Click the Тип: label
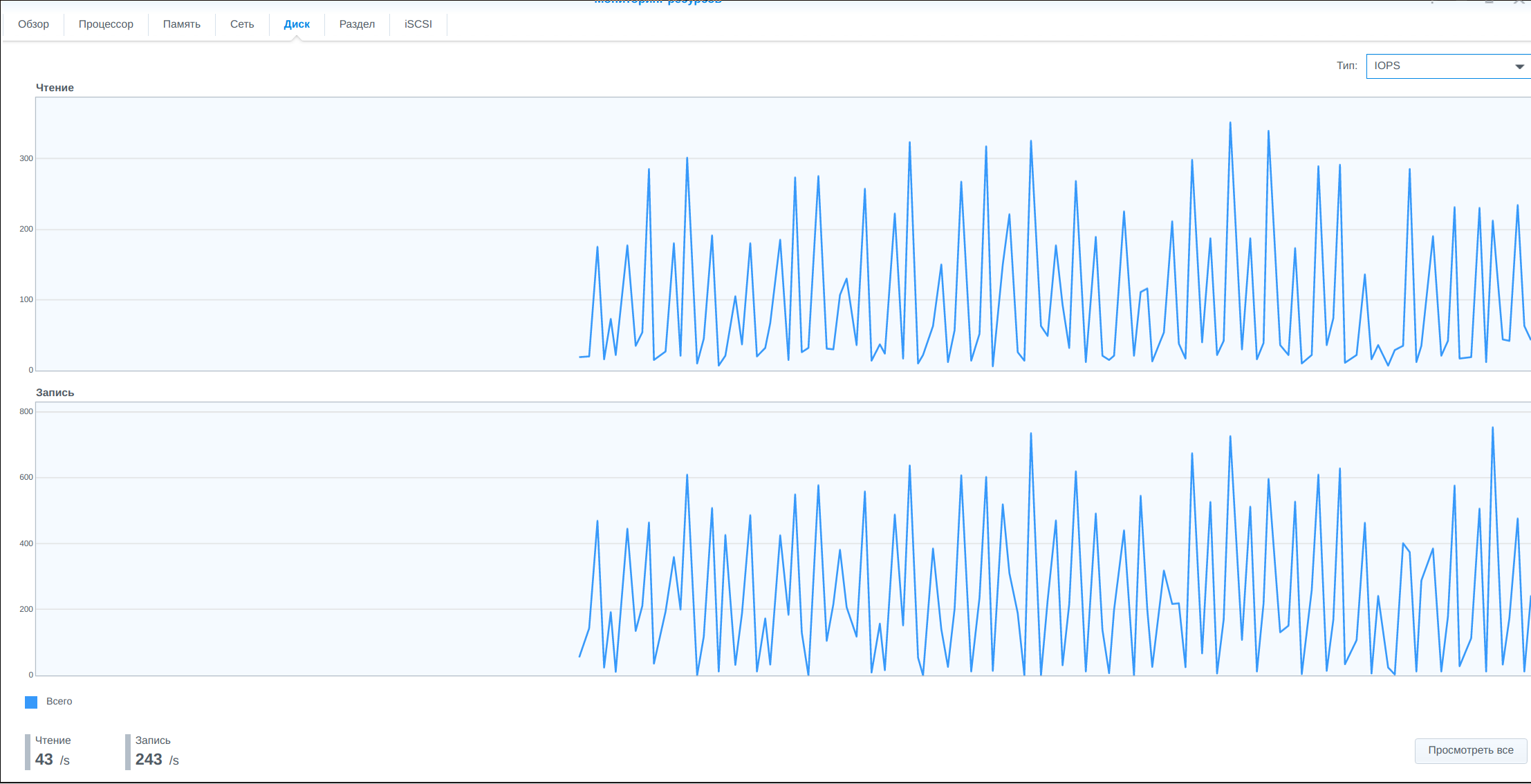The image size is (1531, 784). click(1346, 66)
